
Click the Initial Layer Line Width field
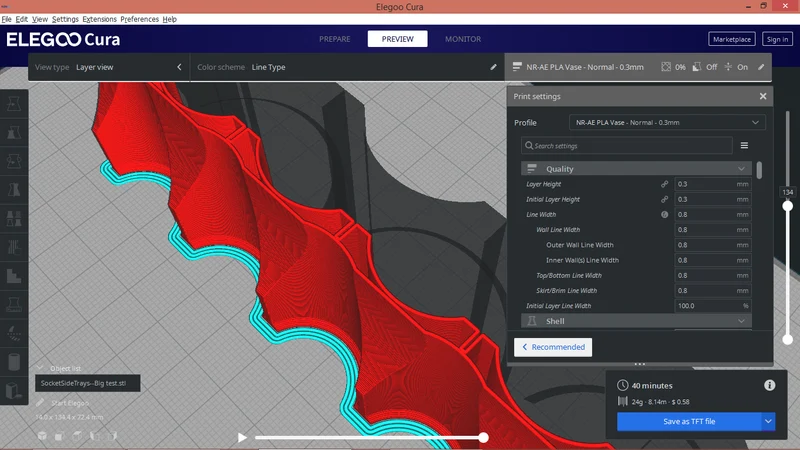[x=713, y=306]
